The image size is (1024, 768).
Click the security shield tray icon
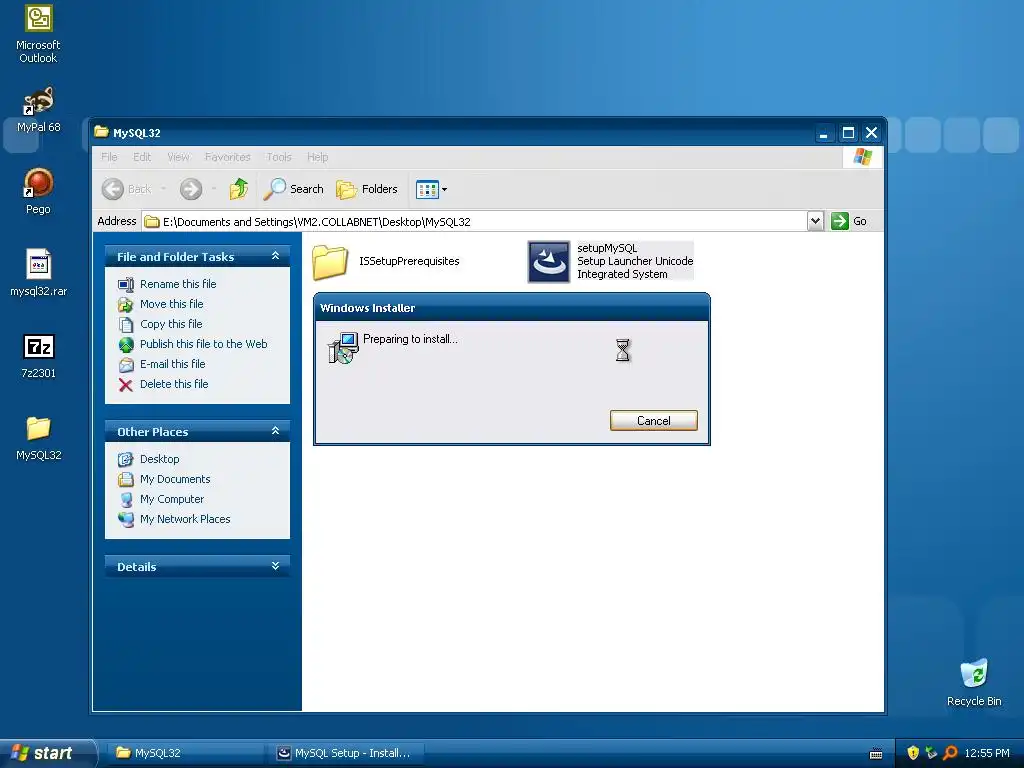point(913,753)
